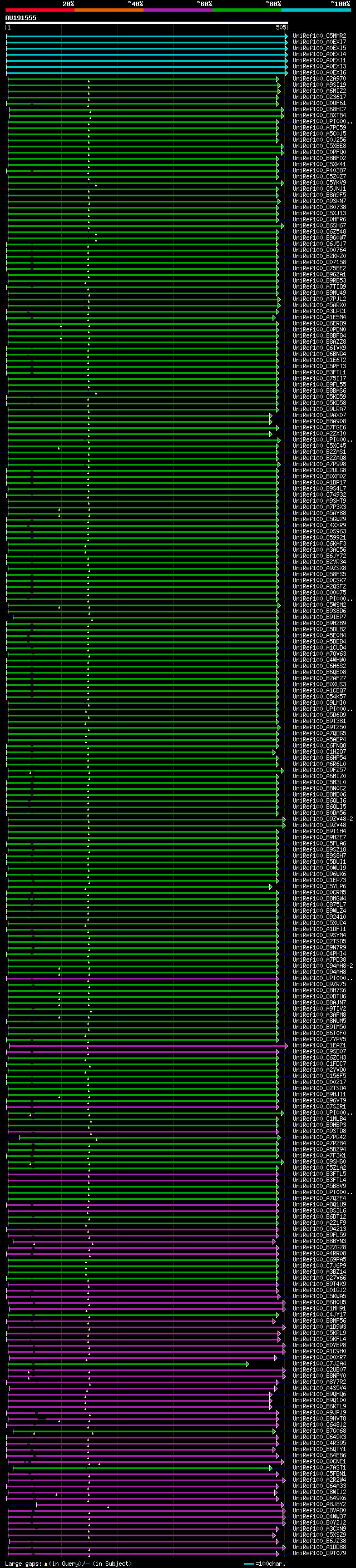356x1568 pixels.
Task: Select the UniRef100_Q4WW37 label
Action: click(319, 1517)
